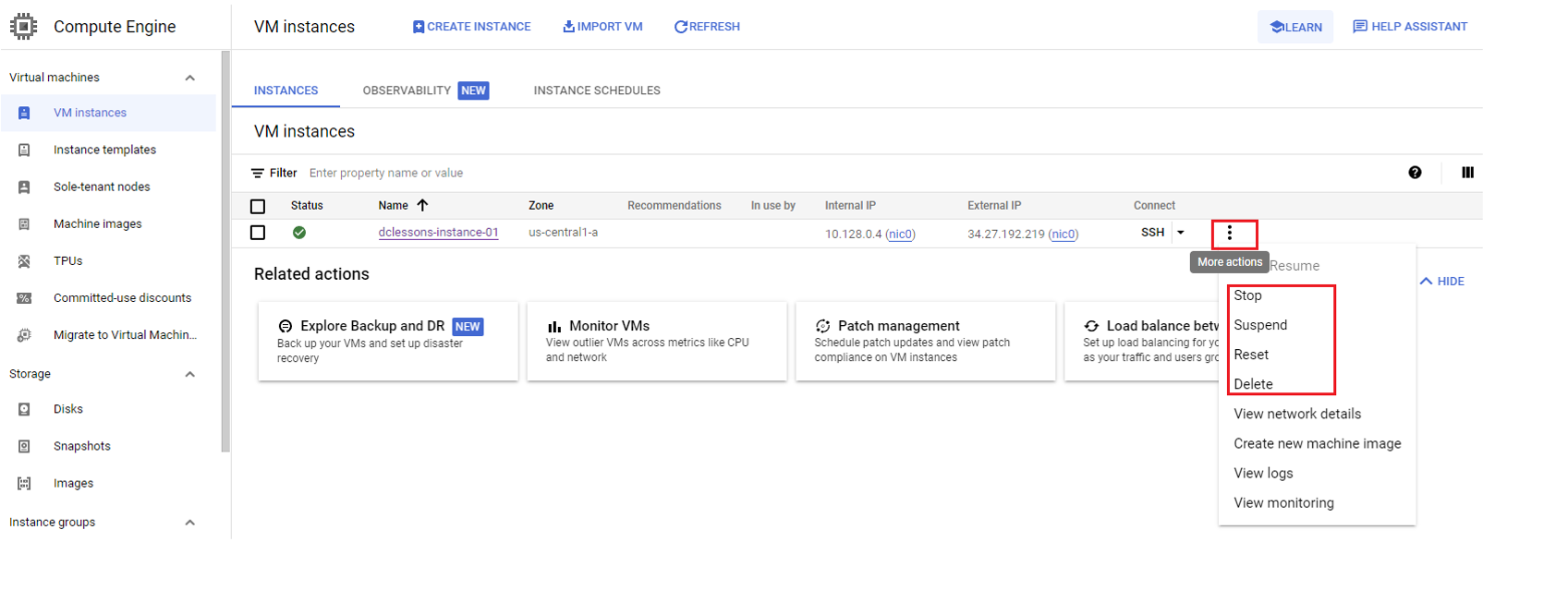The width and height of the screenshot is (1568, 602).
Task: Switch to the Instance Schedules tab
Action: click(x=597, y=90)
